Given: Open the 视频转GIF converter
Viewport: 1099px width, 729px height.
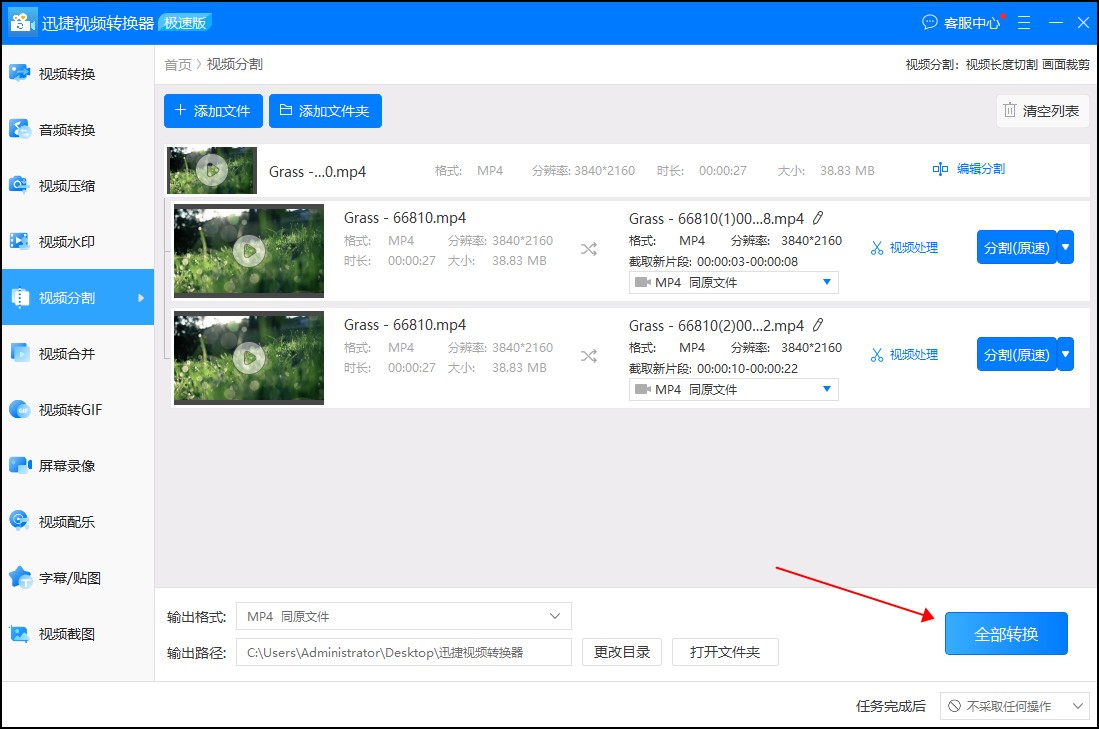Looking at the screenshot, I should [60, 409].
